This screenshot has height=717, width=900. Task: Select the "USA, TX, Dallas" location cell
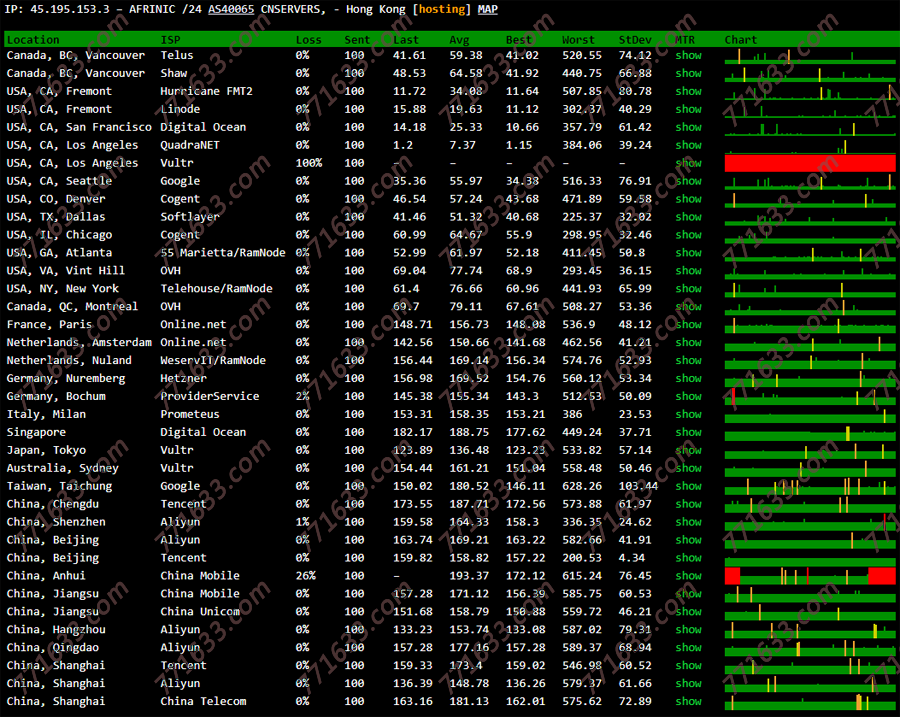(x=56, y=216)
